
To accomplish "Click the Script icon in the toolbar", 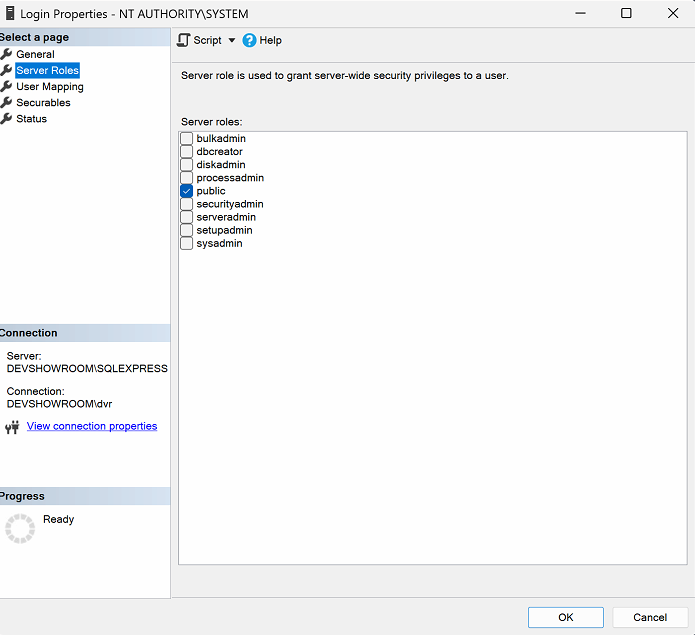I will pos(184,40).
